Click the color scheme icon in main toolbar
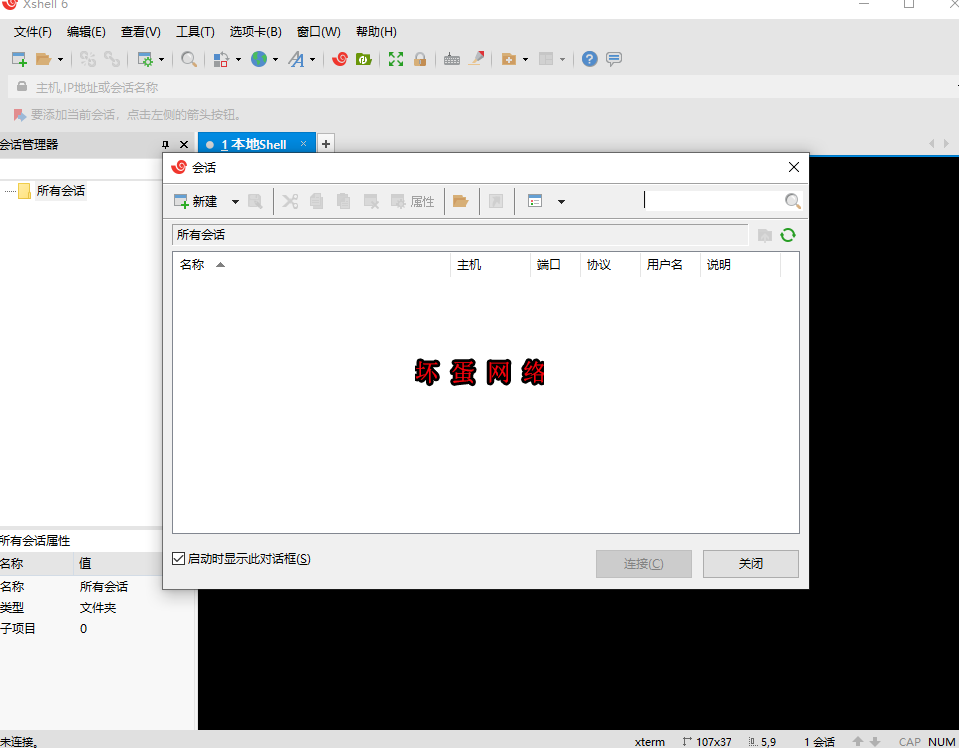The image size is (959, 748). pyautogui.click(x=221, y=59)
